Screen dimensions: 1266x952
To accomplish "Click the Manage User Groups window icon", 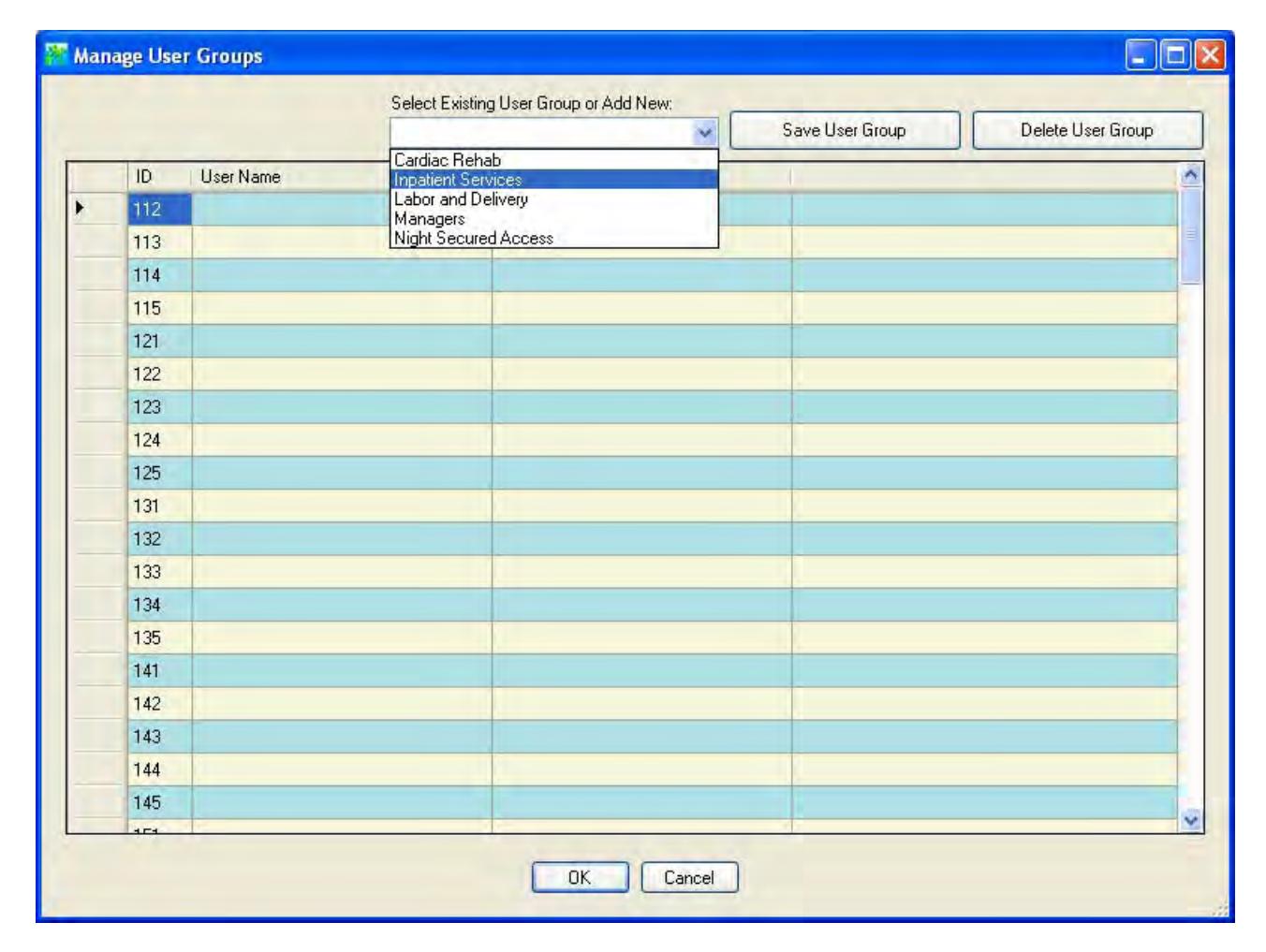I will (56, 55).
